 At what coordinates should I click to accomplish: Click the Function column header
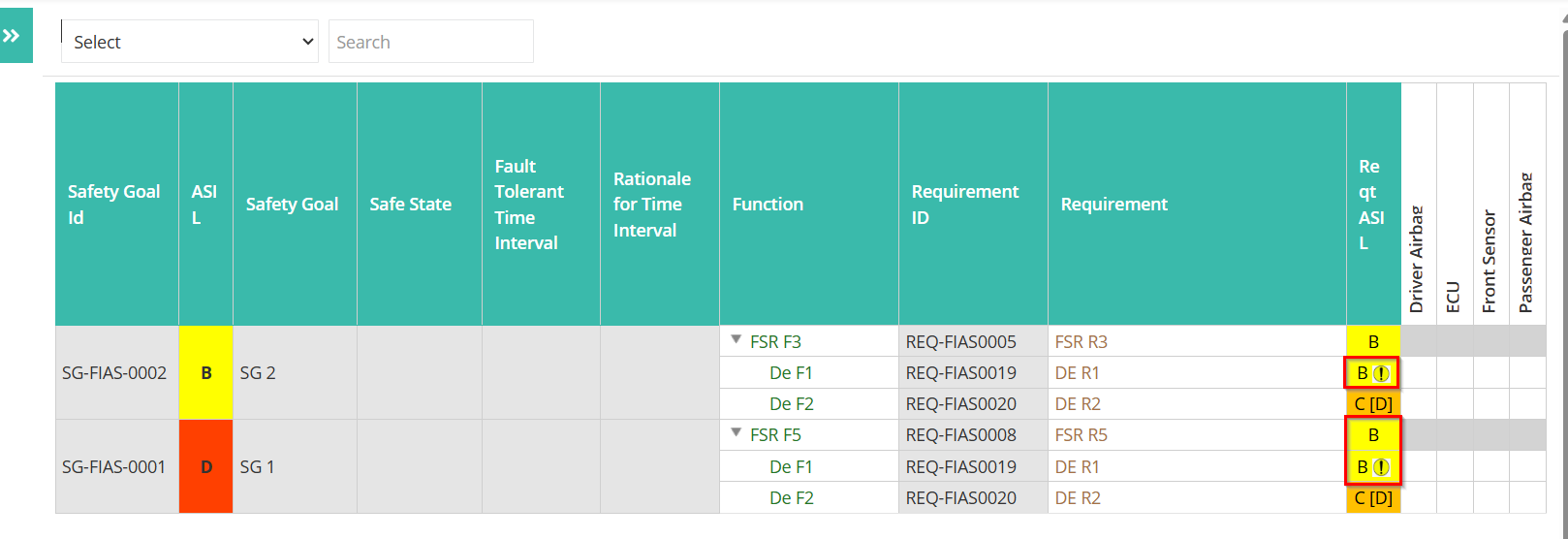(809, 204)
